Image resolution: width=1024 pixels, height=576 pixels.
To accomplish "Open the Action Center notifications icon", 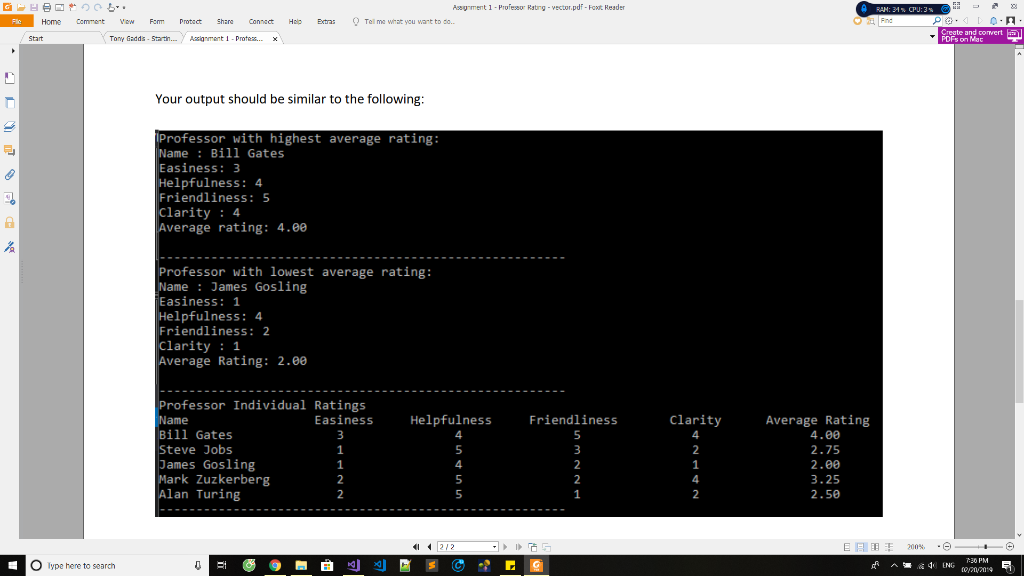I will (x=1007, y=566).
